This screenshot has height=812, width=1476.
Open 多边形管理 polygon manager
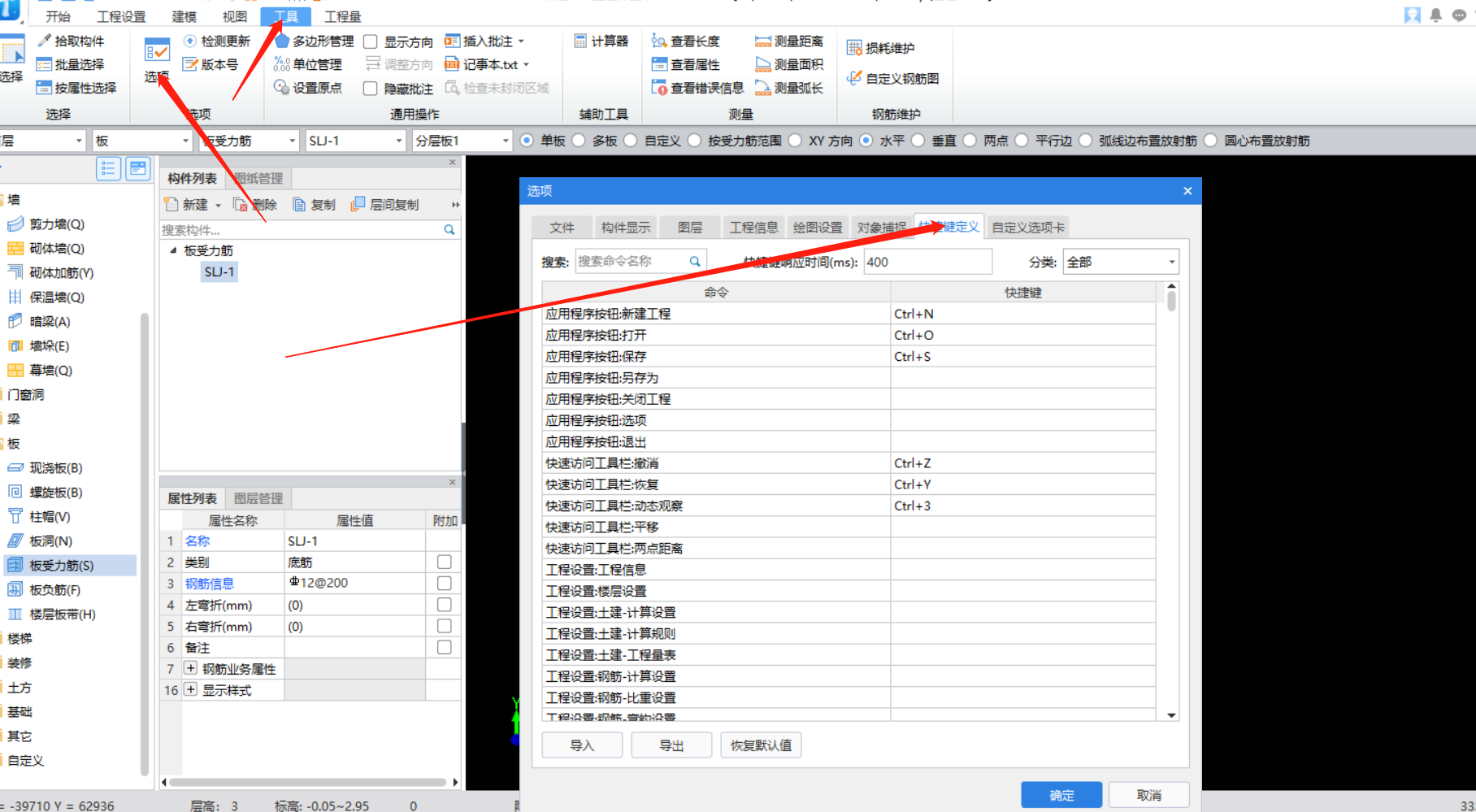(x=315, y=41)
